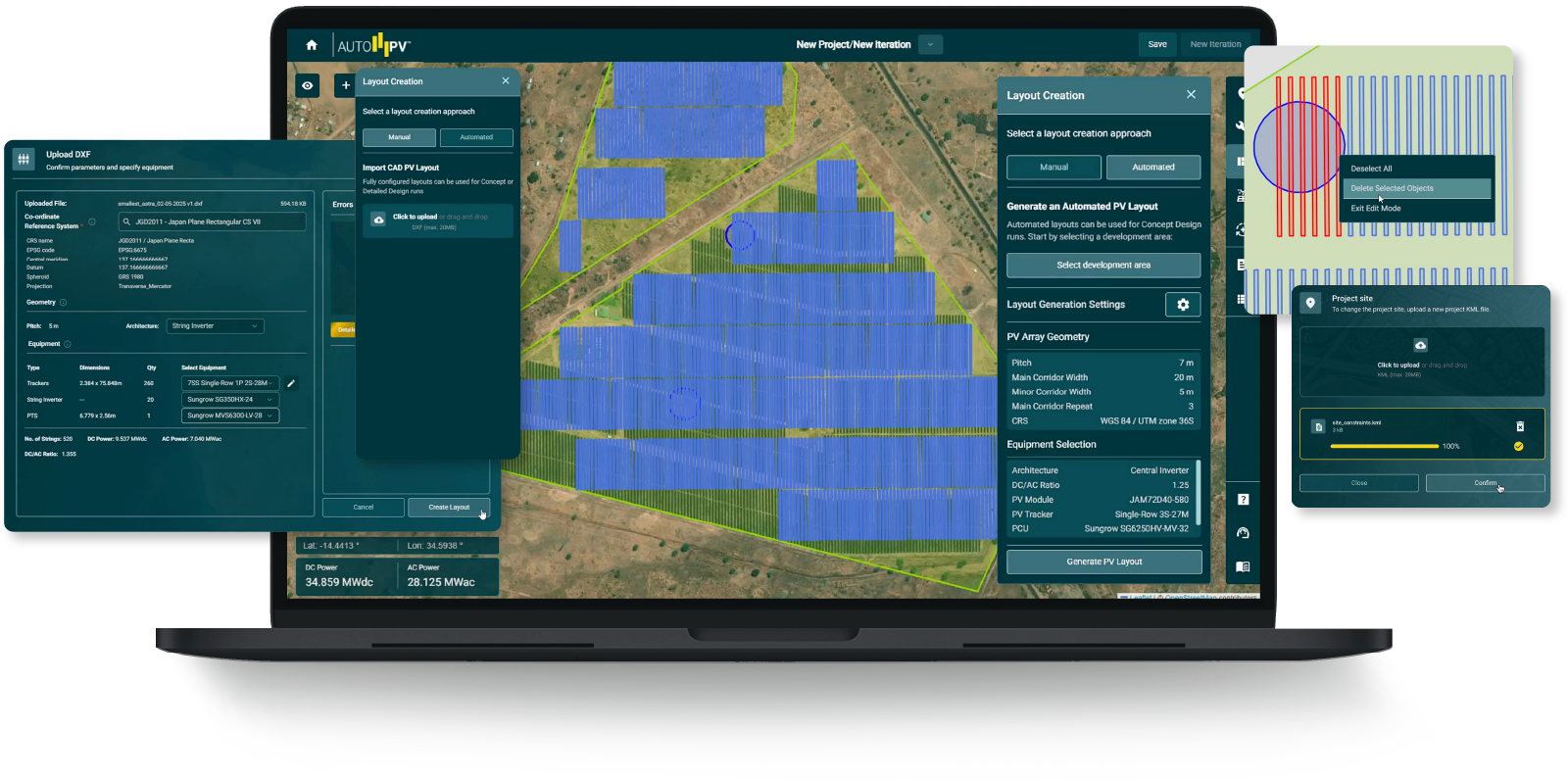This screenshot has width=1568, height=783.
Task: Switch to the Errors tab
Action: (342, 205)
